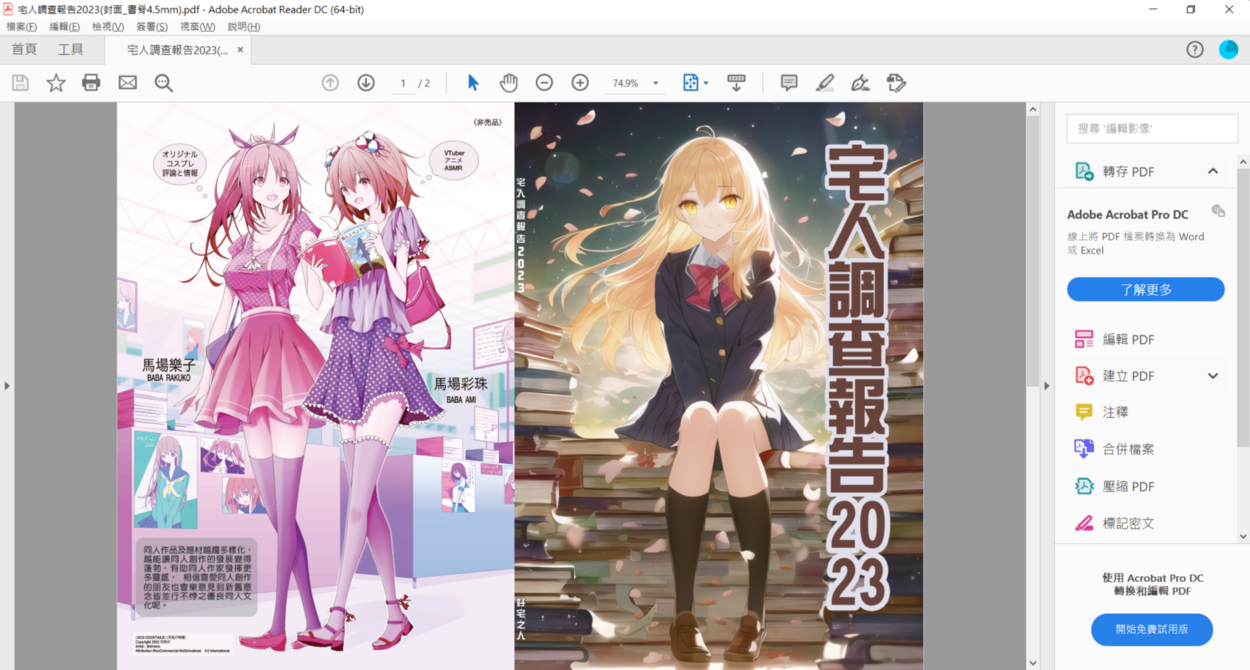Collapse the right tools pane
Image resolution: width=1250 pixels, height=670 pixels.
[1045, 385]
